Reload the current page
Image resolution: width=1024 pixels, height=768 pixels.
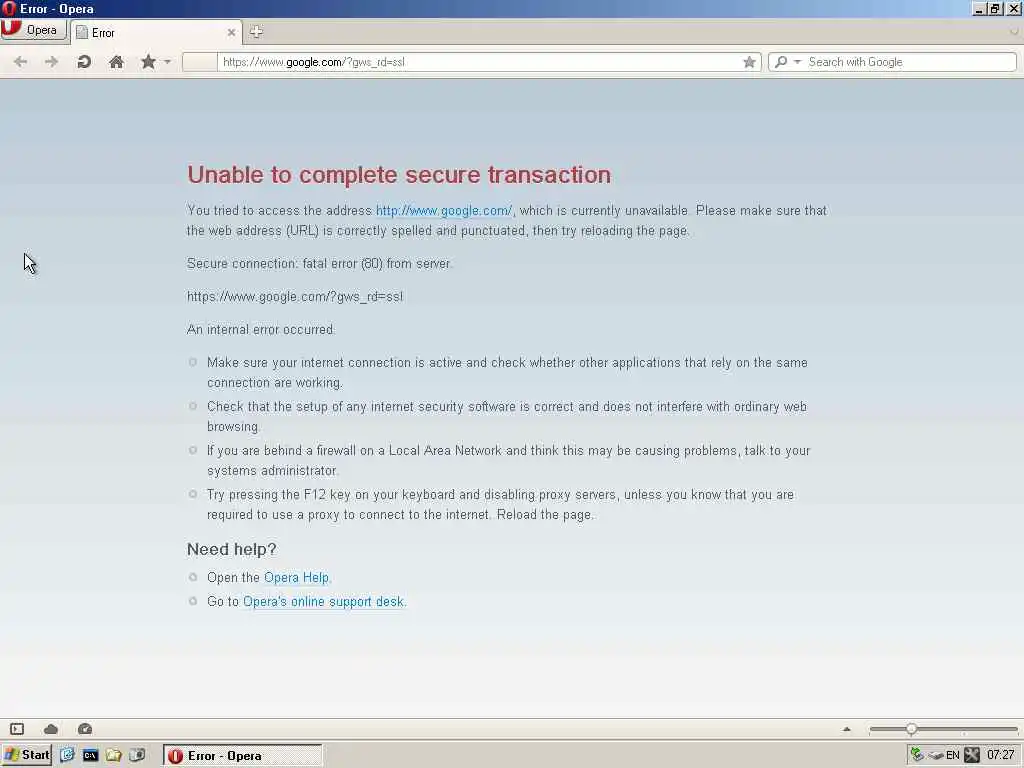coord(84,62)
